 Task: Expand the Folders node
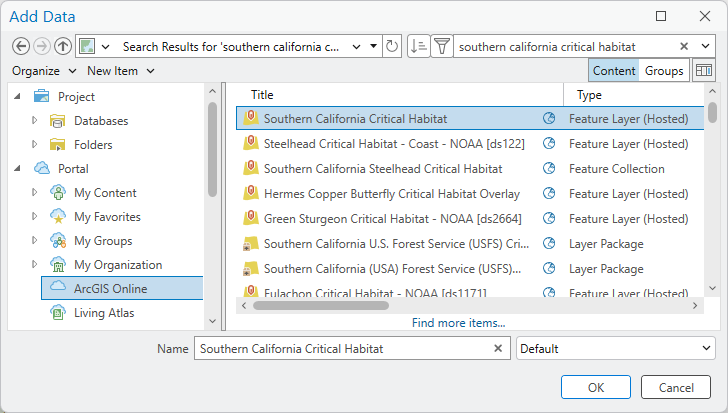(x=34, y=144)
